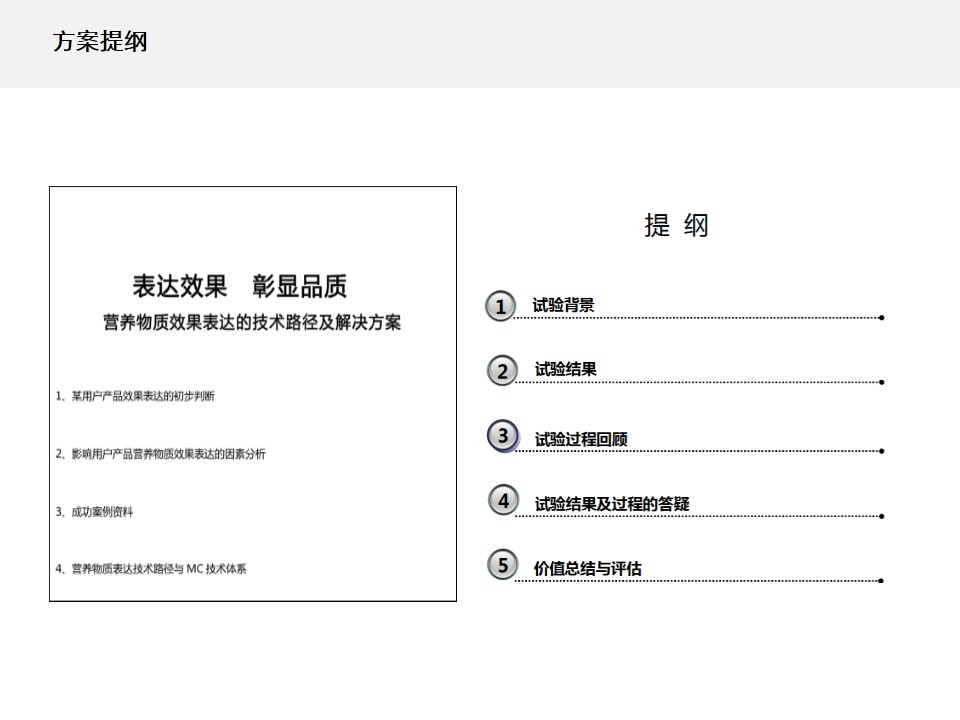960x720 pixels.
Task: Click the 试验背景 outline item
Action: pyautogui.click(x=563, y=306)
